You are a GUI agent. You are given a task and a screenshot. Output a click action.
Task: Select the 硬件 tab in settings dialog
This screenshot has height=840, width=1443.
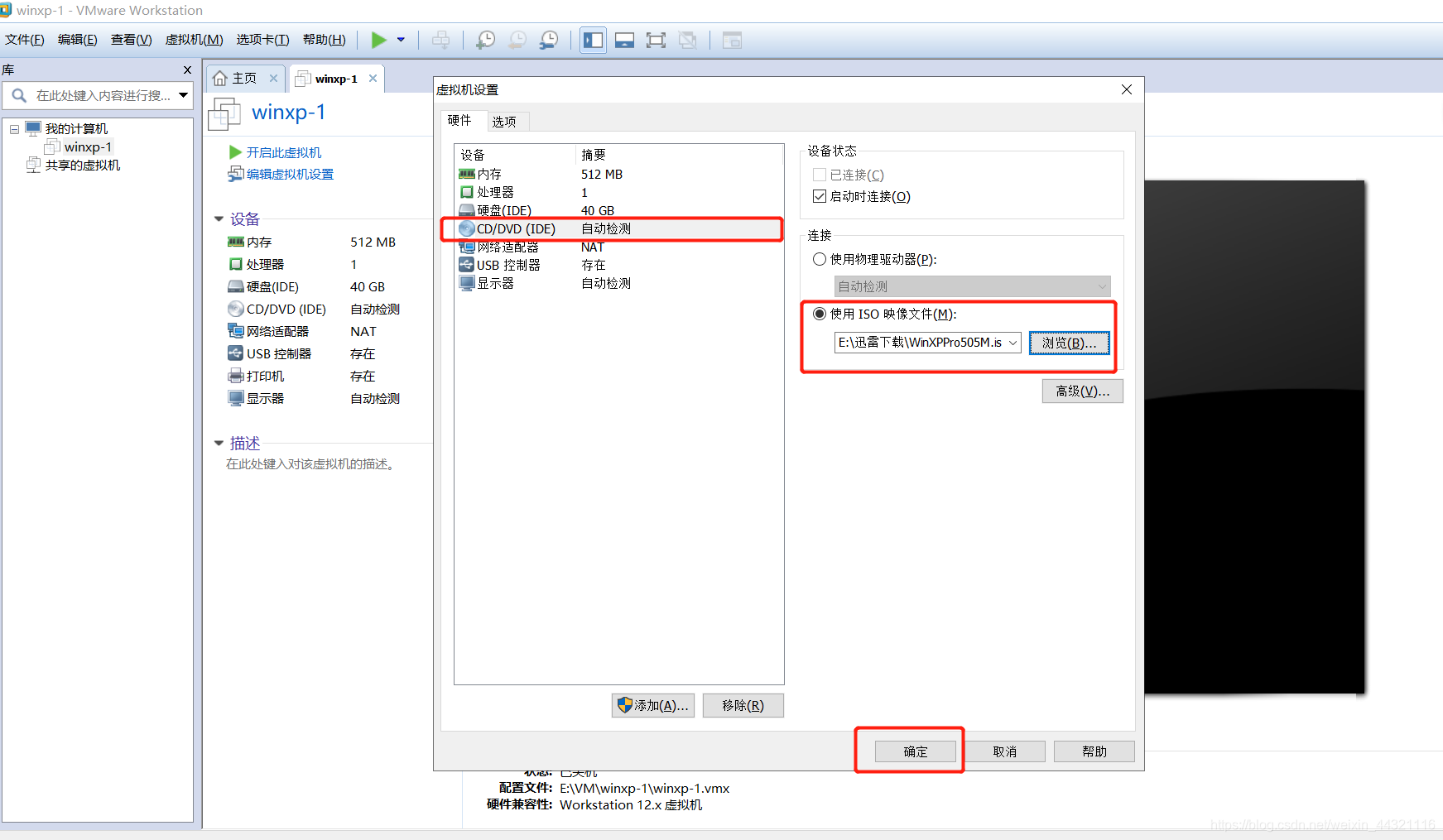460,120
